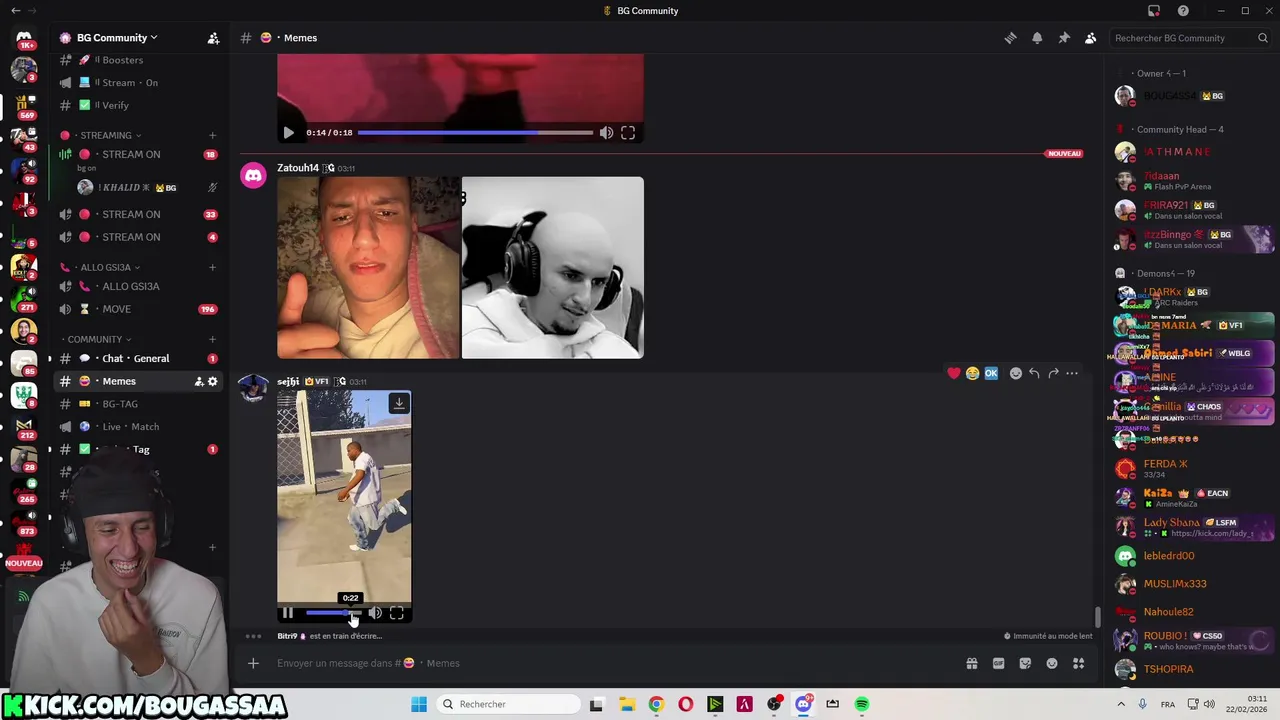This screenshot has width=1280, height=720.
Task: Open notification settings bell icon
Action: (1037, 38)
